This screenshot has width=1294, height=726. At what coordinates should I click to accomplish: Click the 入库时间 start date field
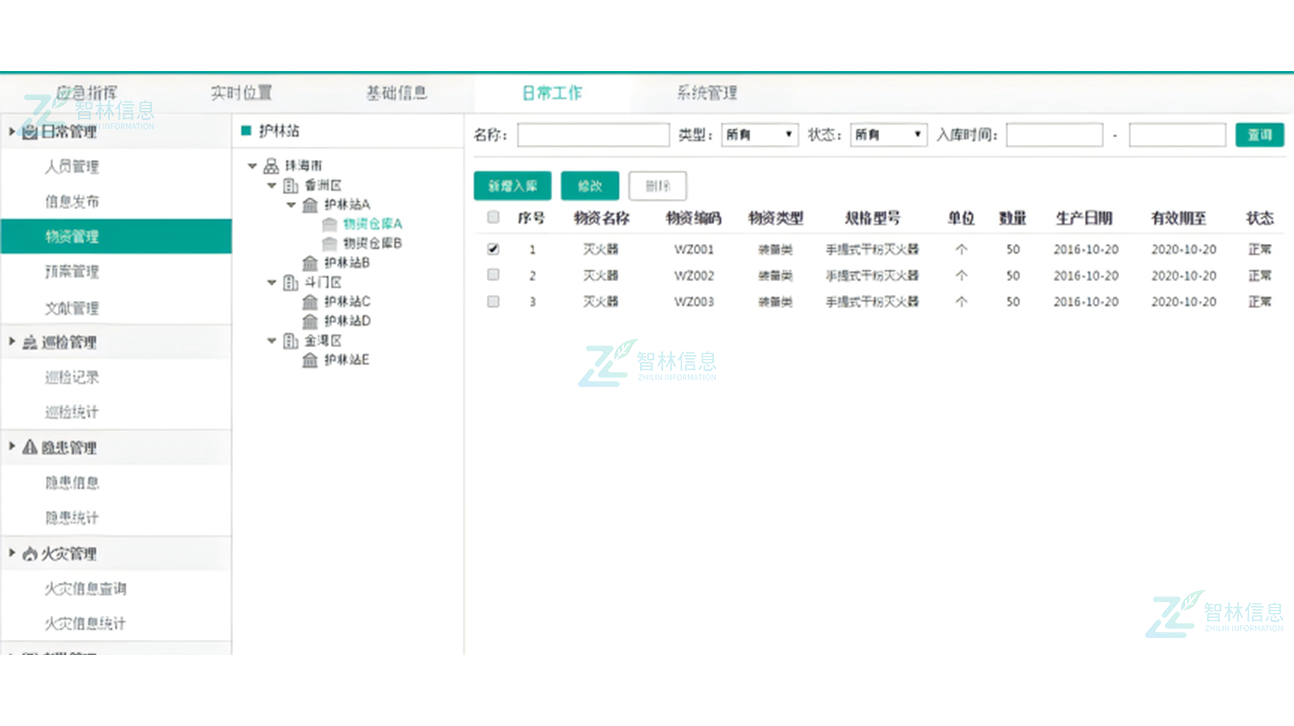click(x=1054, y=135)
